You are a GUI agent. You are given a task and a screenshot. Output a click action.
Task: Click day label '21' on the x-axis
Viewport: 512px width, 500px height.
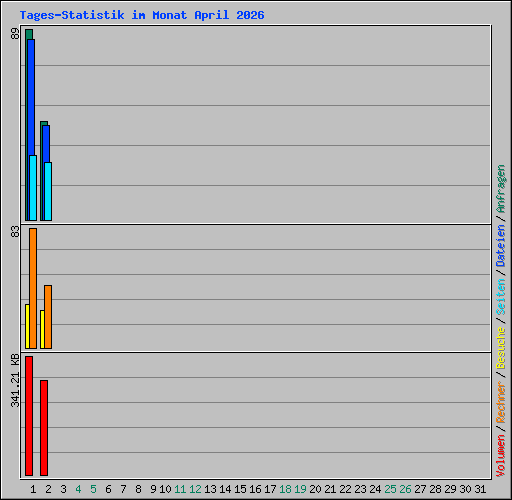(x=330, y=489)
